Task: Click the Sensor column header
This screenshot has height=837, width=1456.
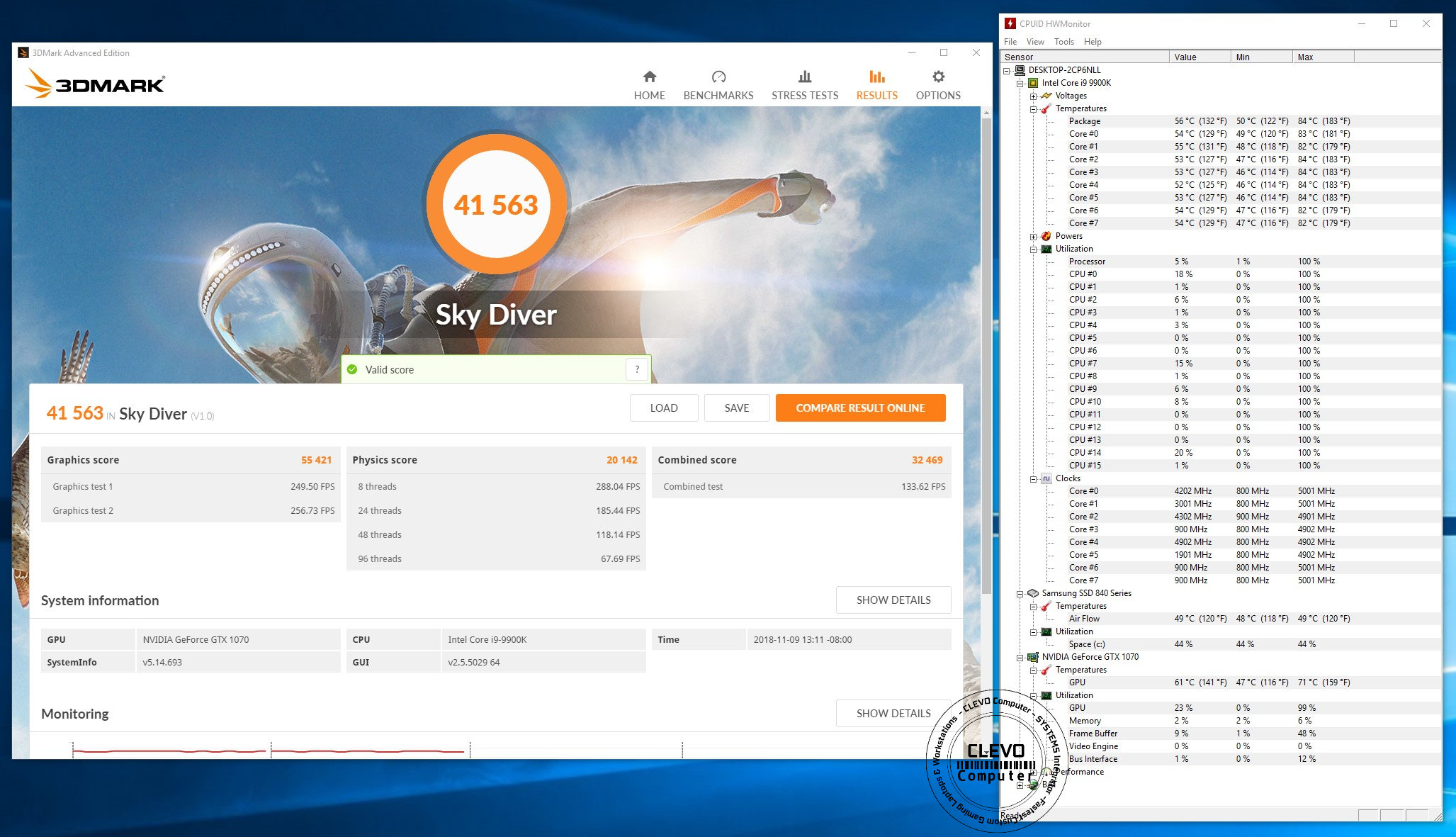Action: (x=1084, y=57)
